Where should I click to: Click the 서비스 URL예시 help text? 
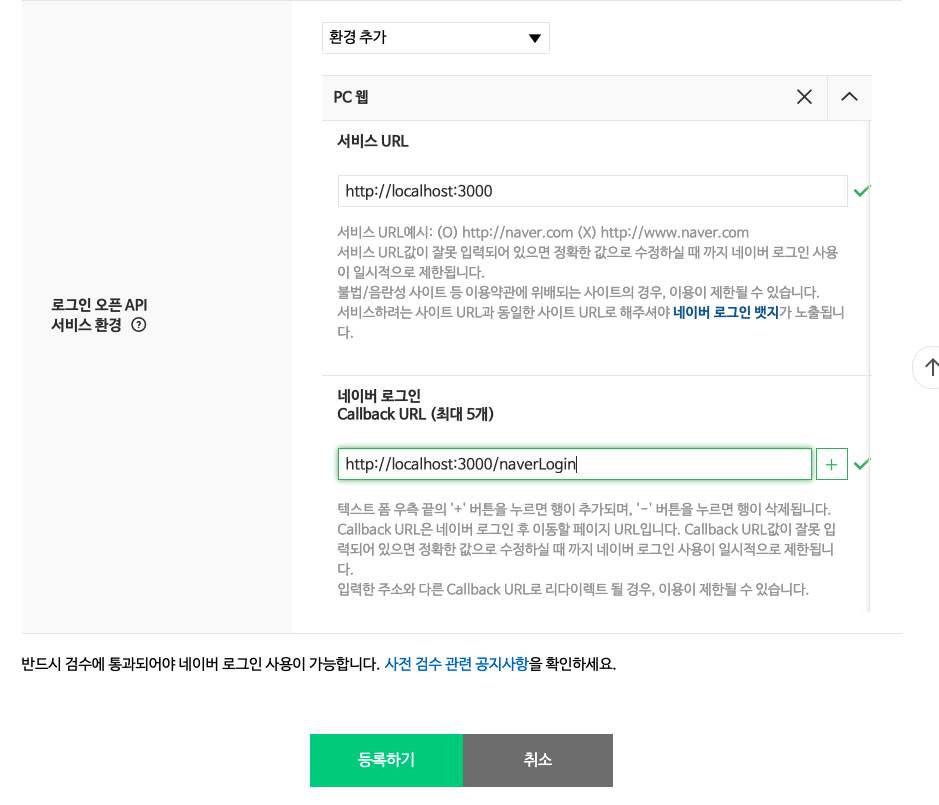[543, 232]
